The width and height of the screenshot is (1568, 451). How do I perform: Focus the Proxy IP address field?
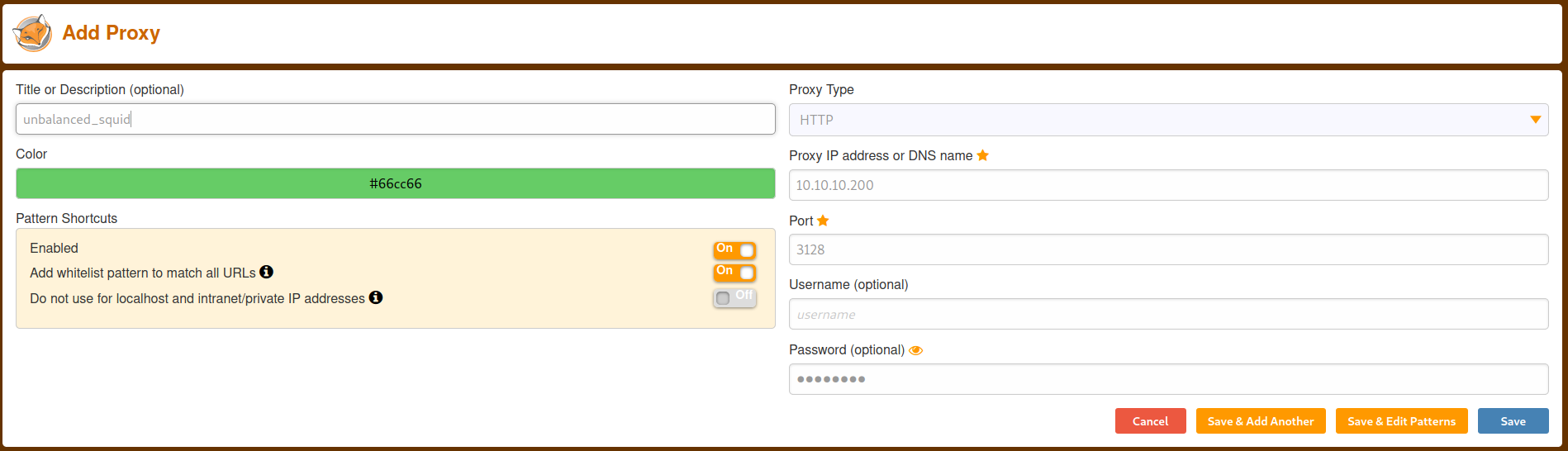[x=1168, y=185]
